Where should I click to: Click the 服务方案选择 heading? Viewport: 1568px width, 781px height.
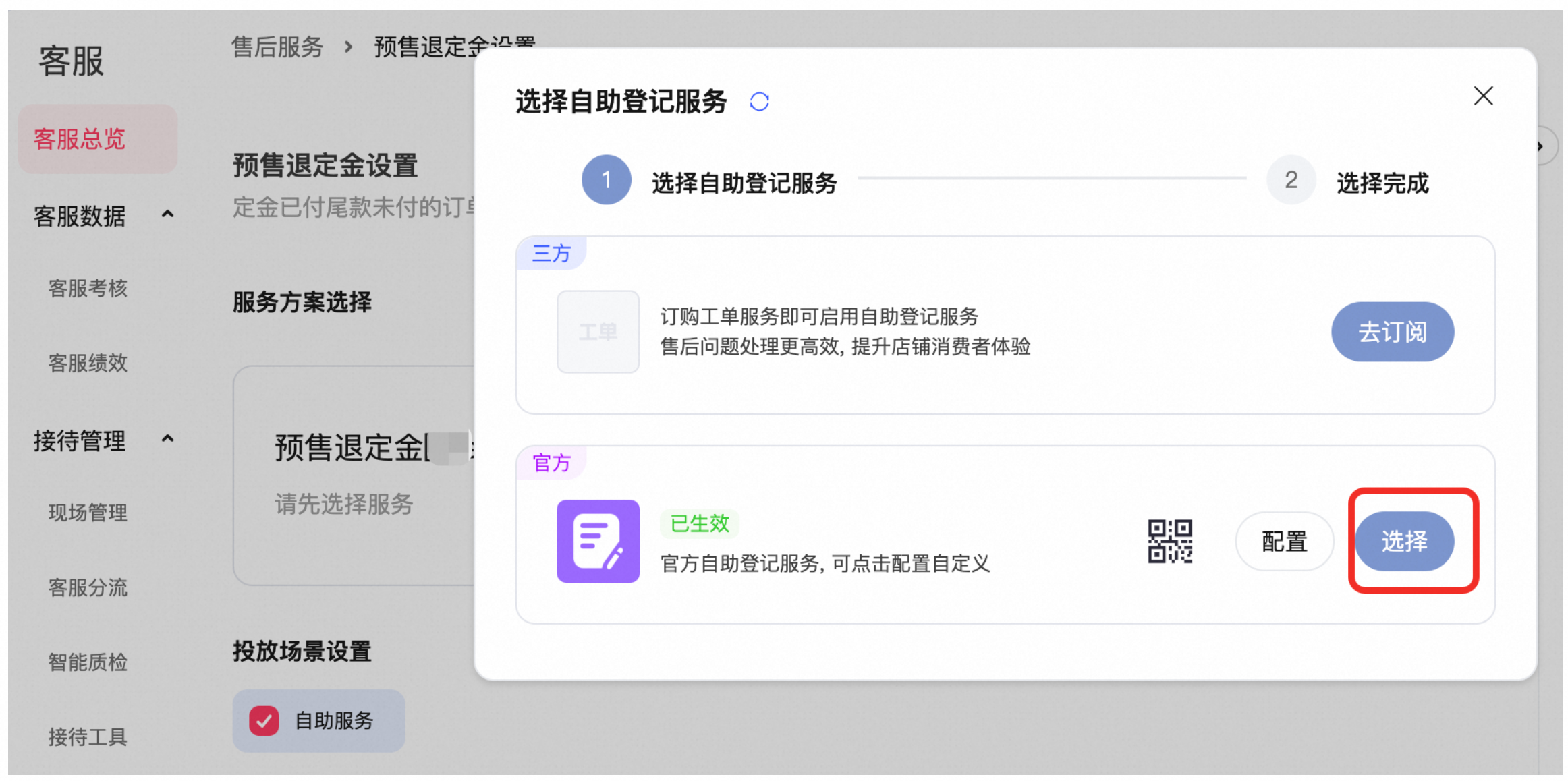coord(302,302)
